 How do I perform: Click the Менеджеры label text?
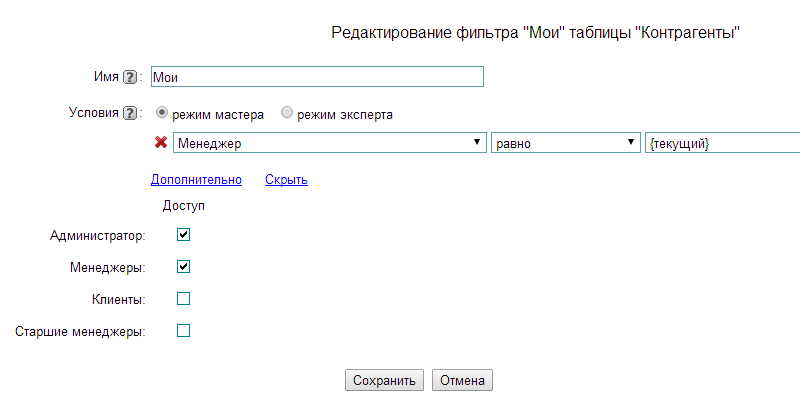(108, 268)
